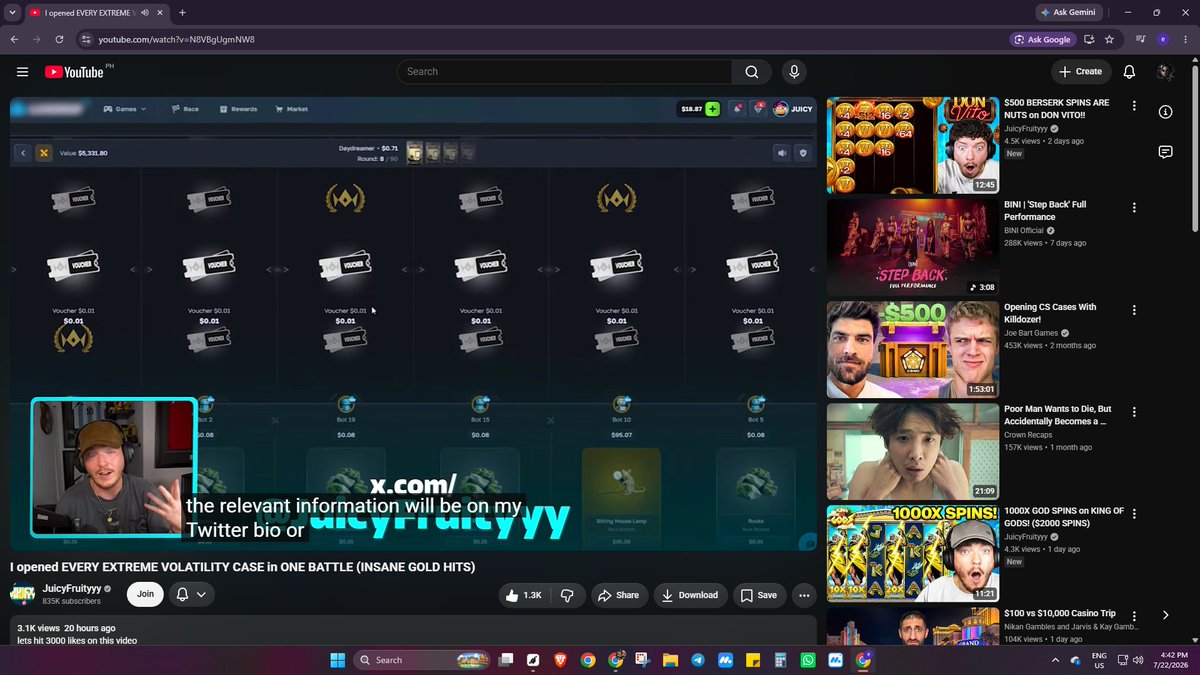Open the more actions three-dot menu under video
The width and height of the screenshot is (1200, 675).
pyautogui.click(x=804, y=595)
